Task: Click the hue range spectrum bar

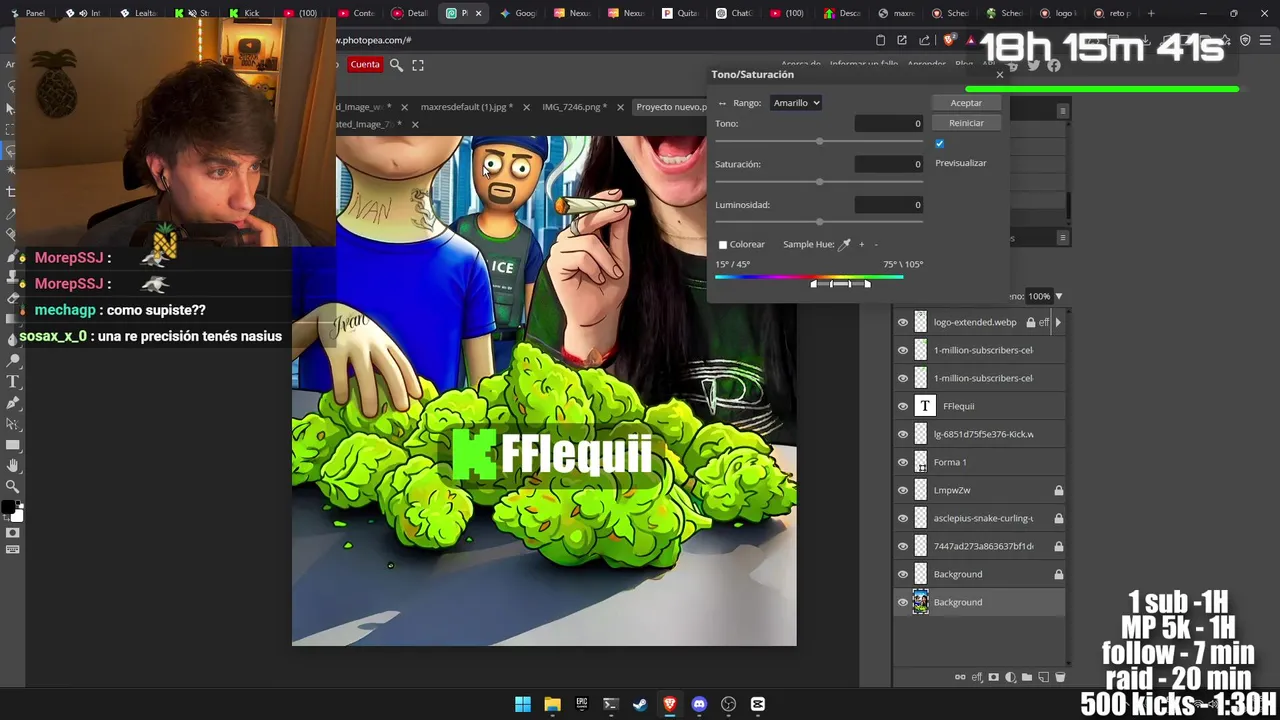Action: click(x=809, y=277)
